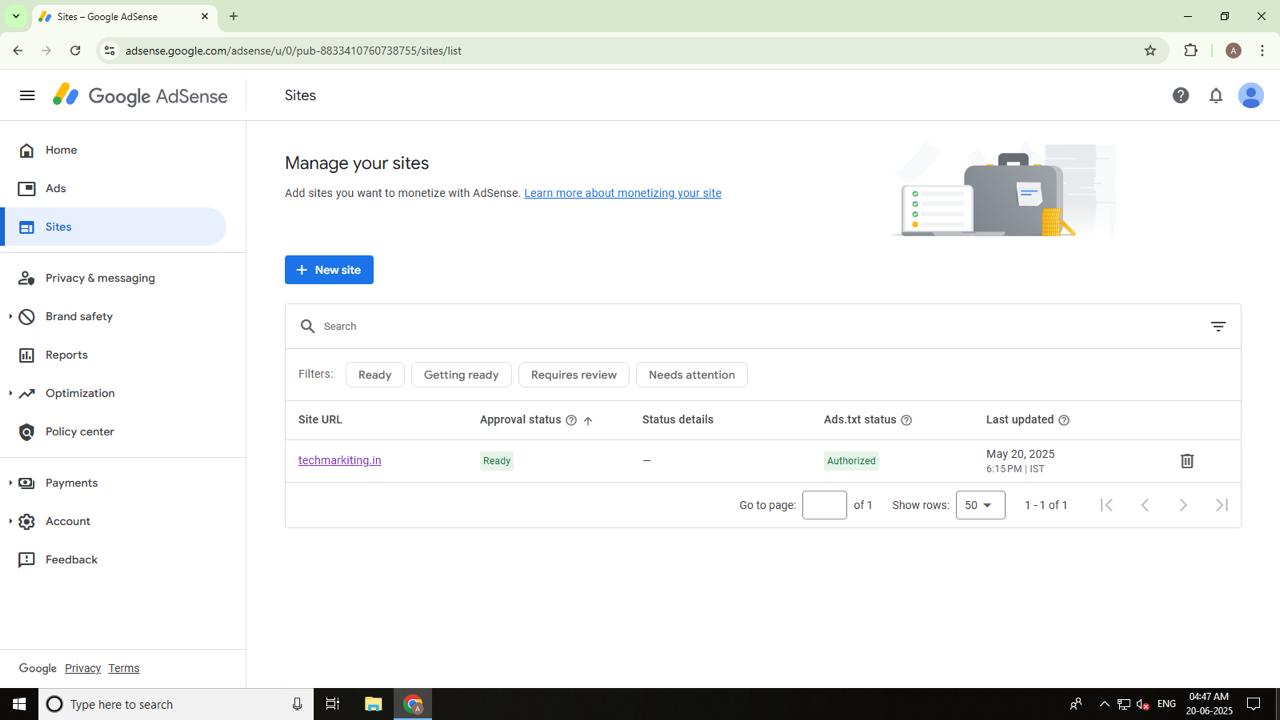The width and height of the screenshot is (1280, 720).
Task: Go to previous page of table
Action: click(1145, 505)
